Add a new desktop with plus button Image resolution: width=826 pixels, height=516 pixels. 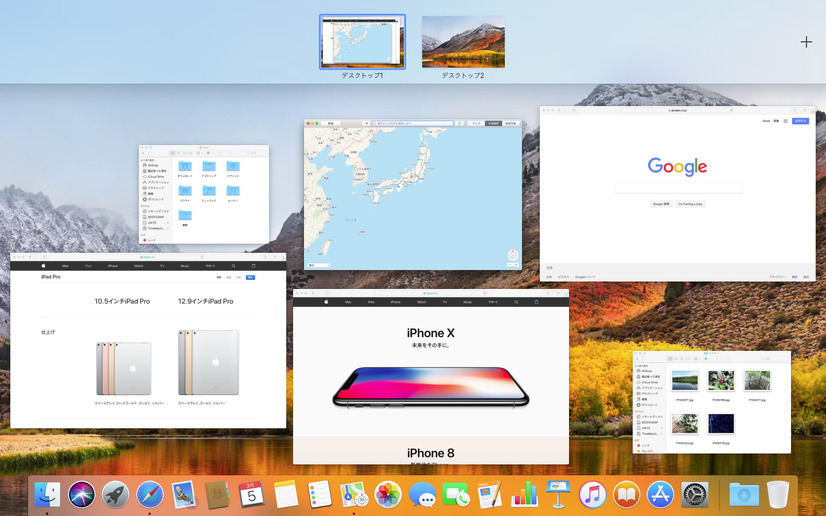[x=806, y=42]
